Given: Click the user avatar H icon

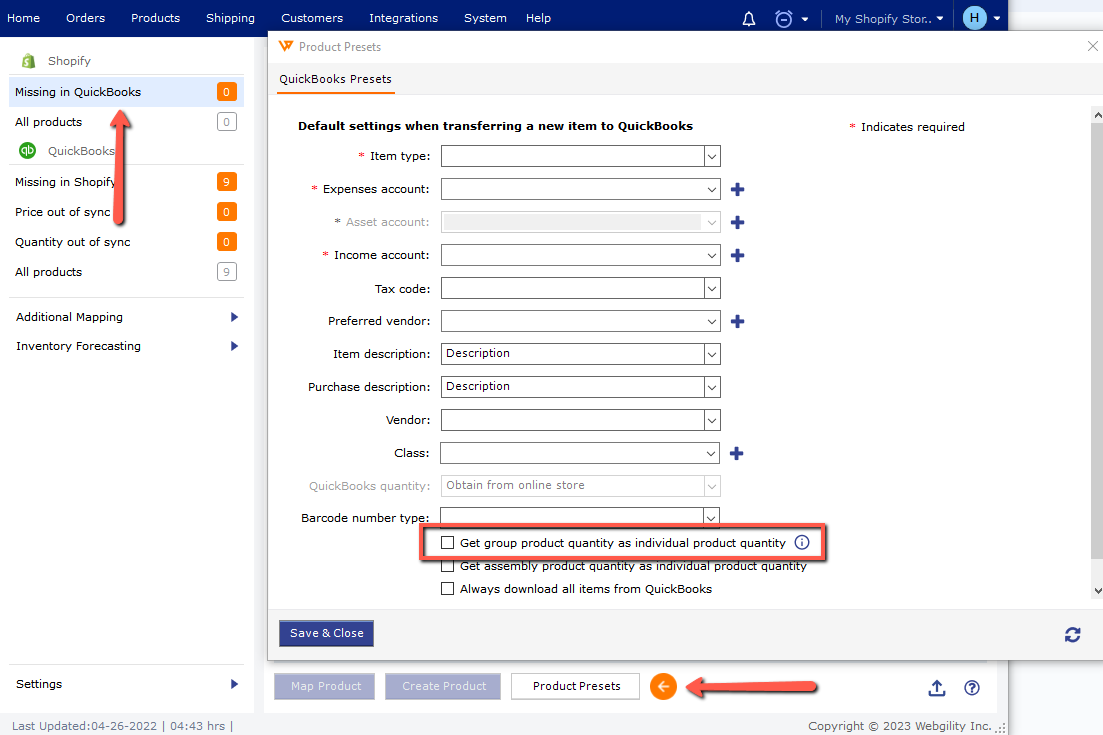Looking at the screenshot, I should pos(974,18).
